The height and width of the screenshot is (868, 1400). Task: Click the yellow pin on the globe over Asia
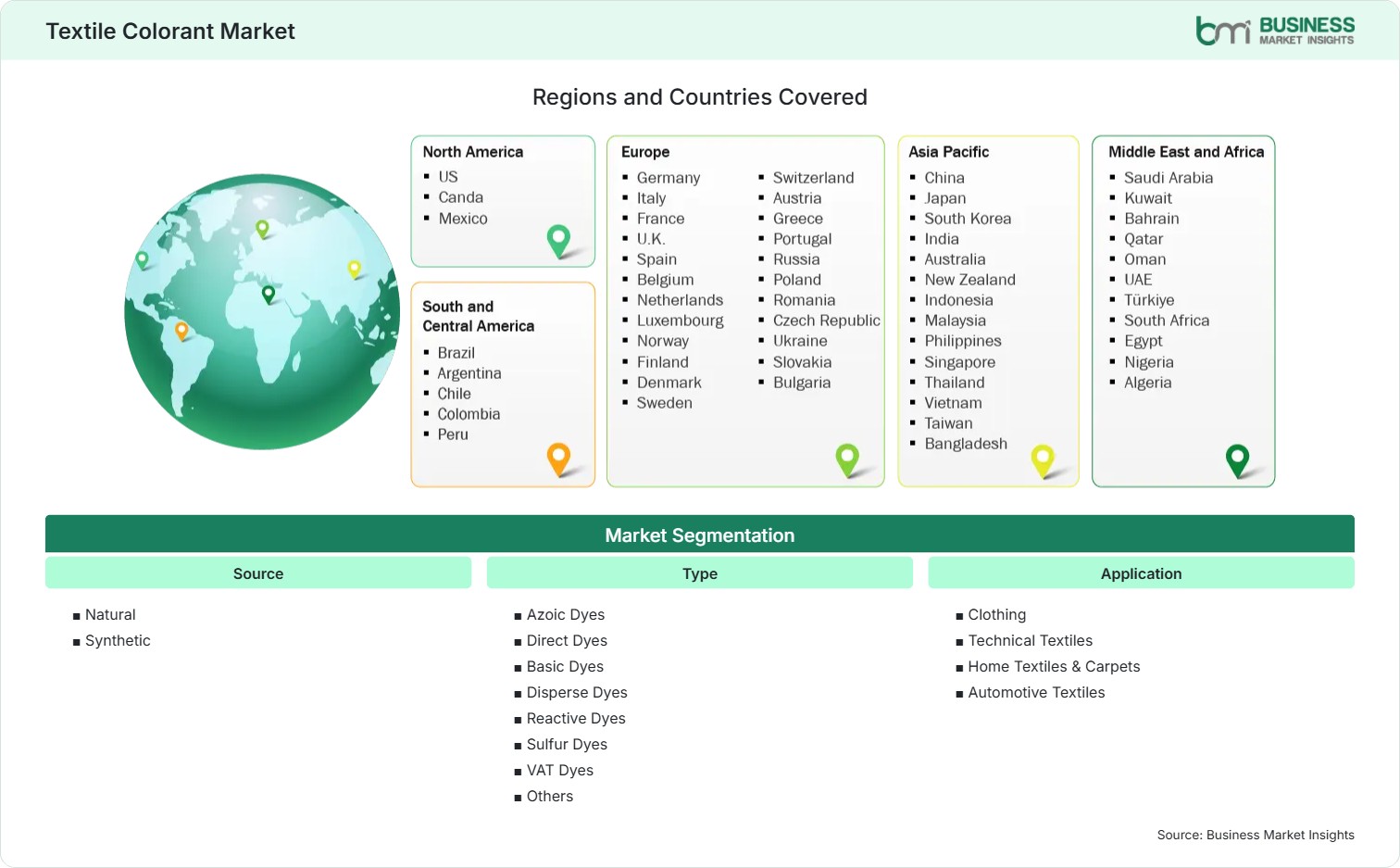pos(354,270)
